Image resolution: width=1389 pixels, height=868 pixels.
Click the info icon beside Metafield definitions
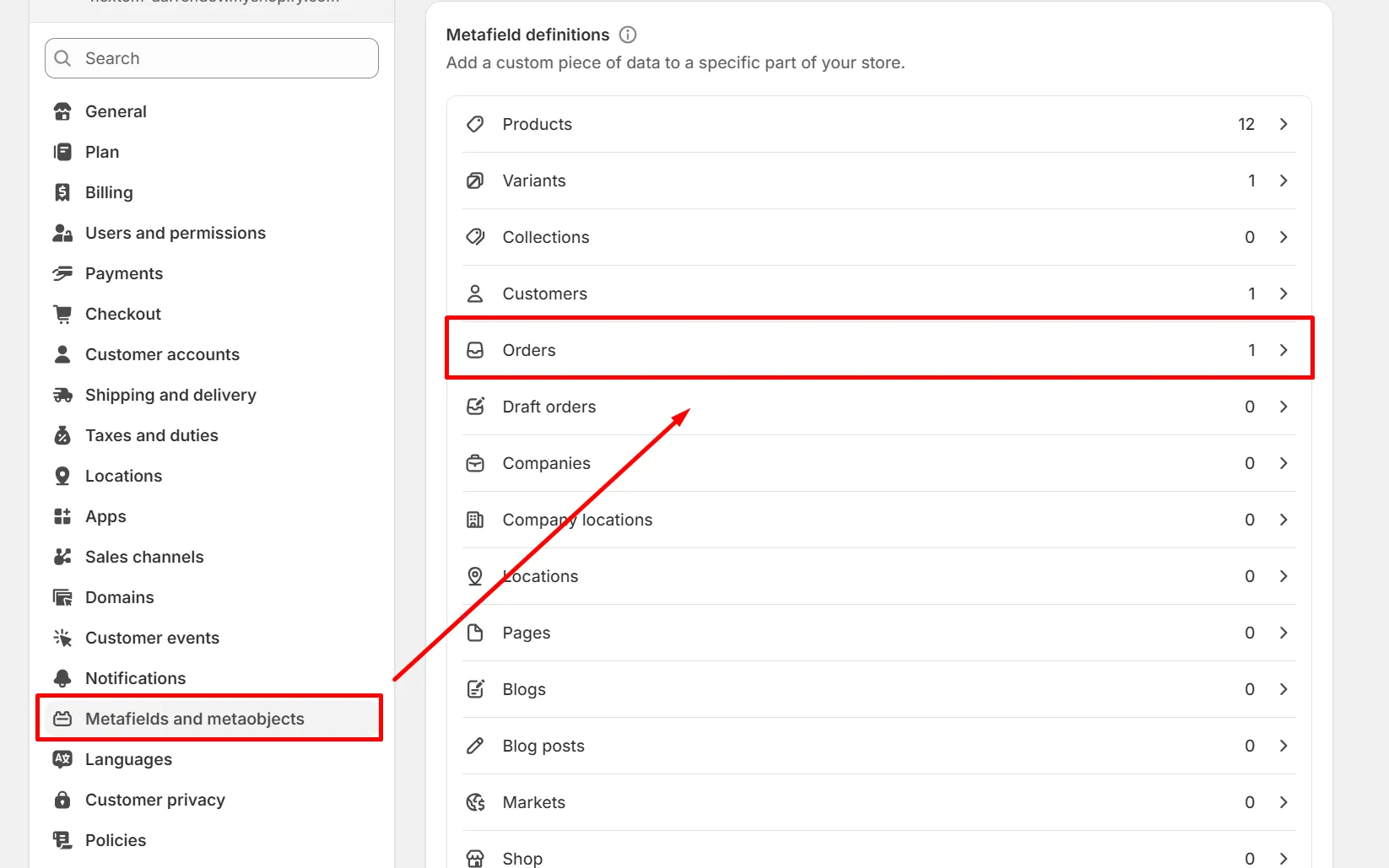pyautogui.click(x=628, y=35)
